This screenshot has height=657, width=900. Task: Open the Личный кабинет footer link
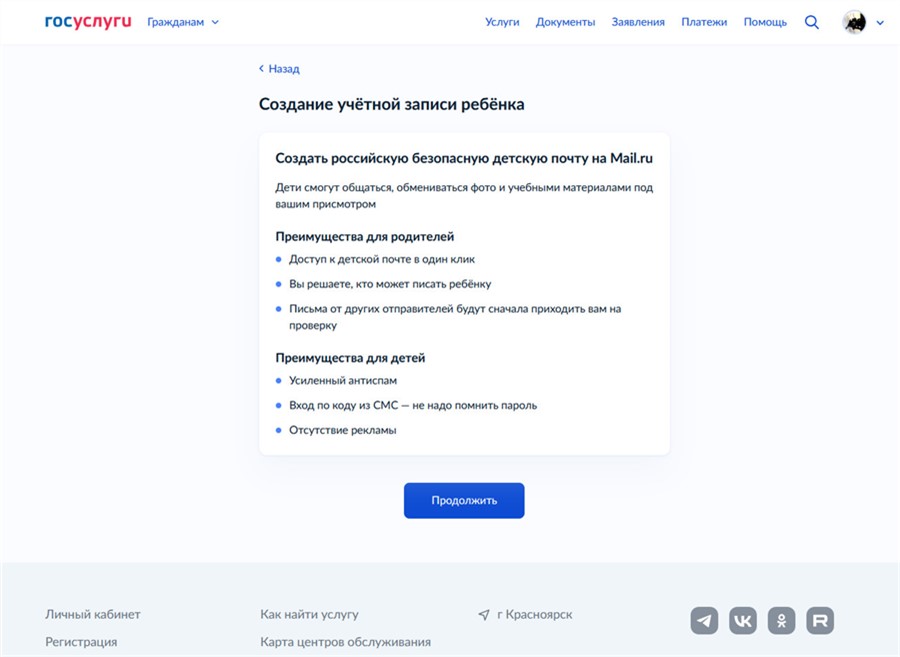pyautogui.click(x=93, y=615)
